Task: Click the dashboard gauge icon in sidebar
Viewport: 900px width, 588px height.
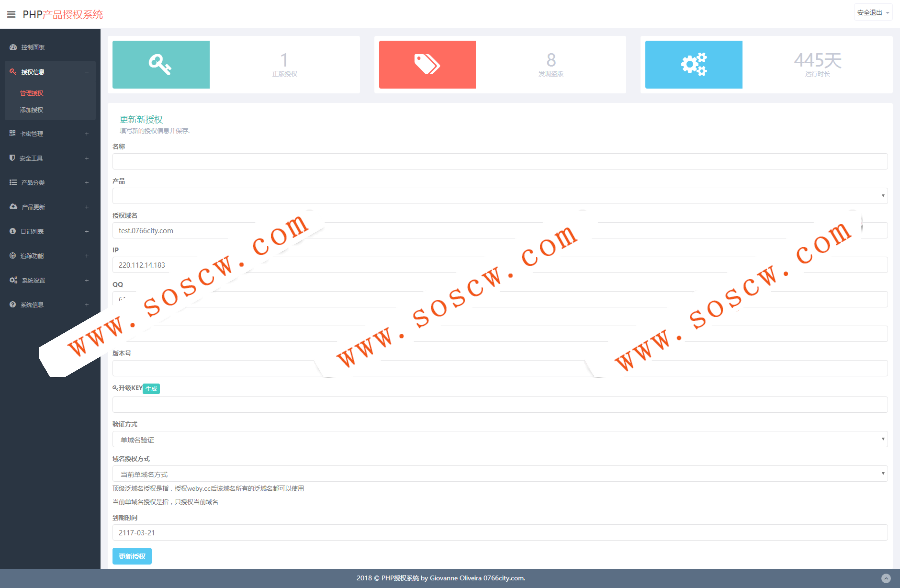Action: coord(13,47)
